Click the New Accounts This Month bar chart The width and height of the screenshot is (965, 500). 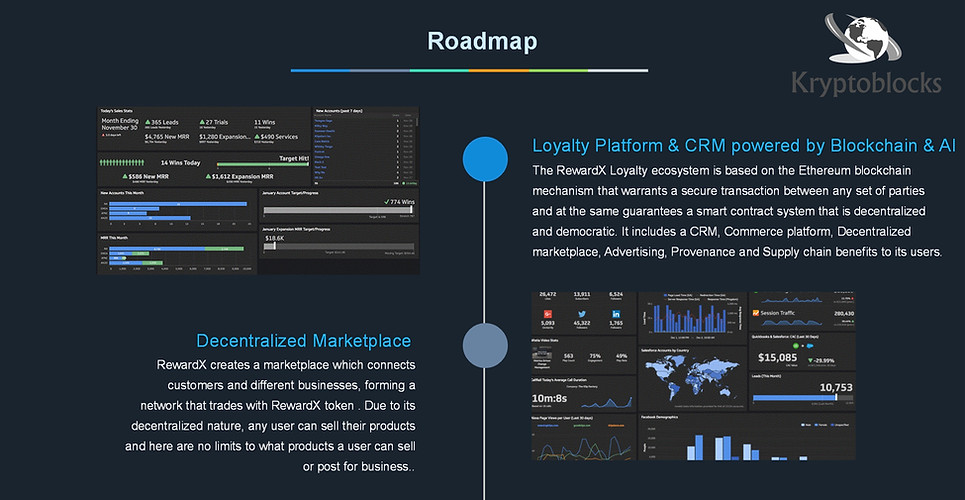pyautogui.click(x=175, y=211)
